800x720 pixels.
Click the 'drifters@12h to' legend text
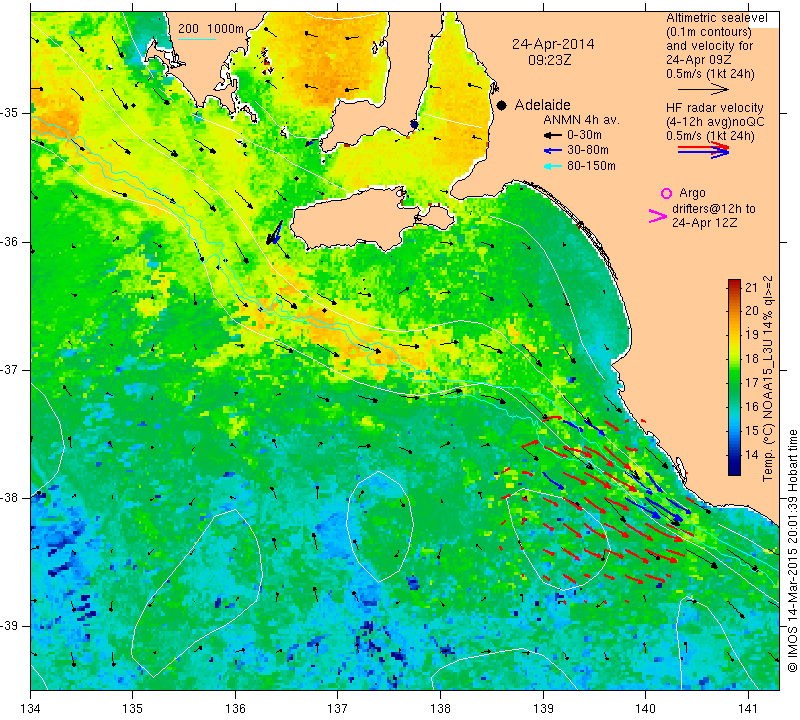(x=714, y=209)
